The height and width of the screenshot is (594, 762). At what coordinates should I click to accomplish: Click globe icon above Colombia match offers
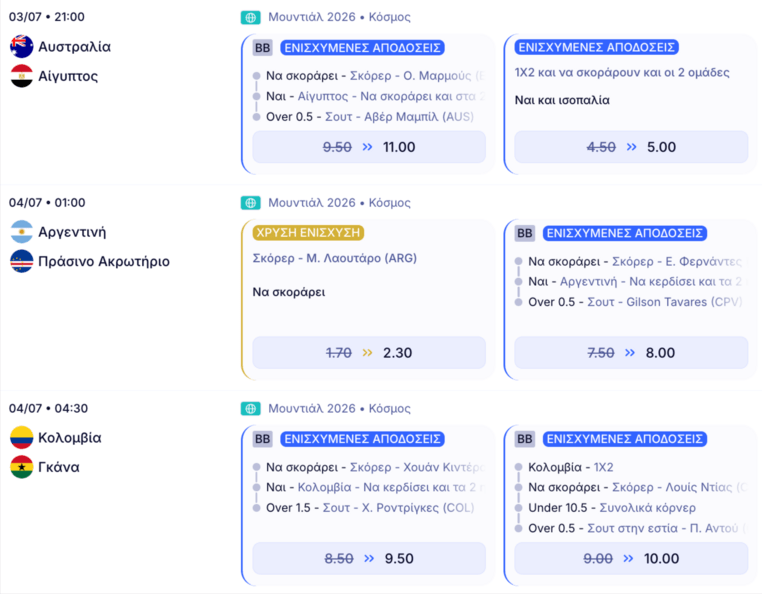pyautogui.click(x=251, y=409)
